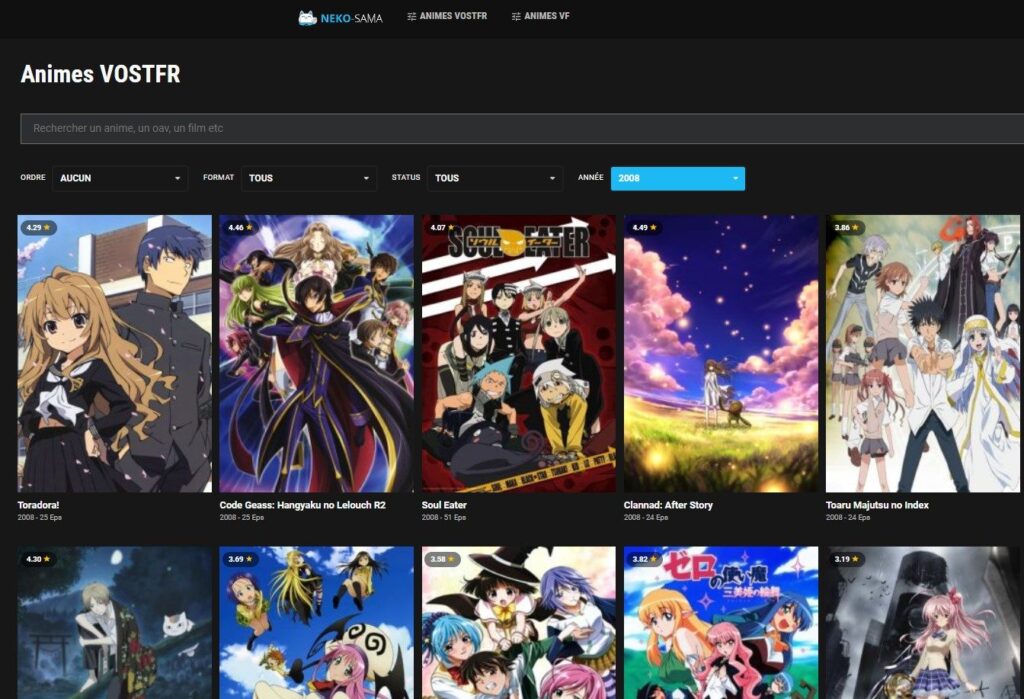Open the Format dropdown set to Tous
1024x699 pixels.
pos(309,178)
